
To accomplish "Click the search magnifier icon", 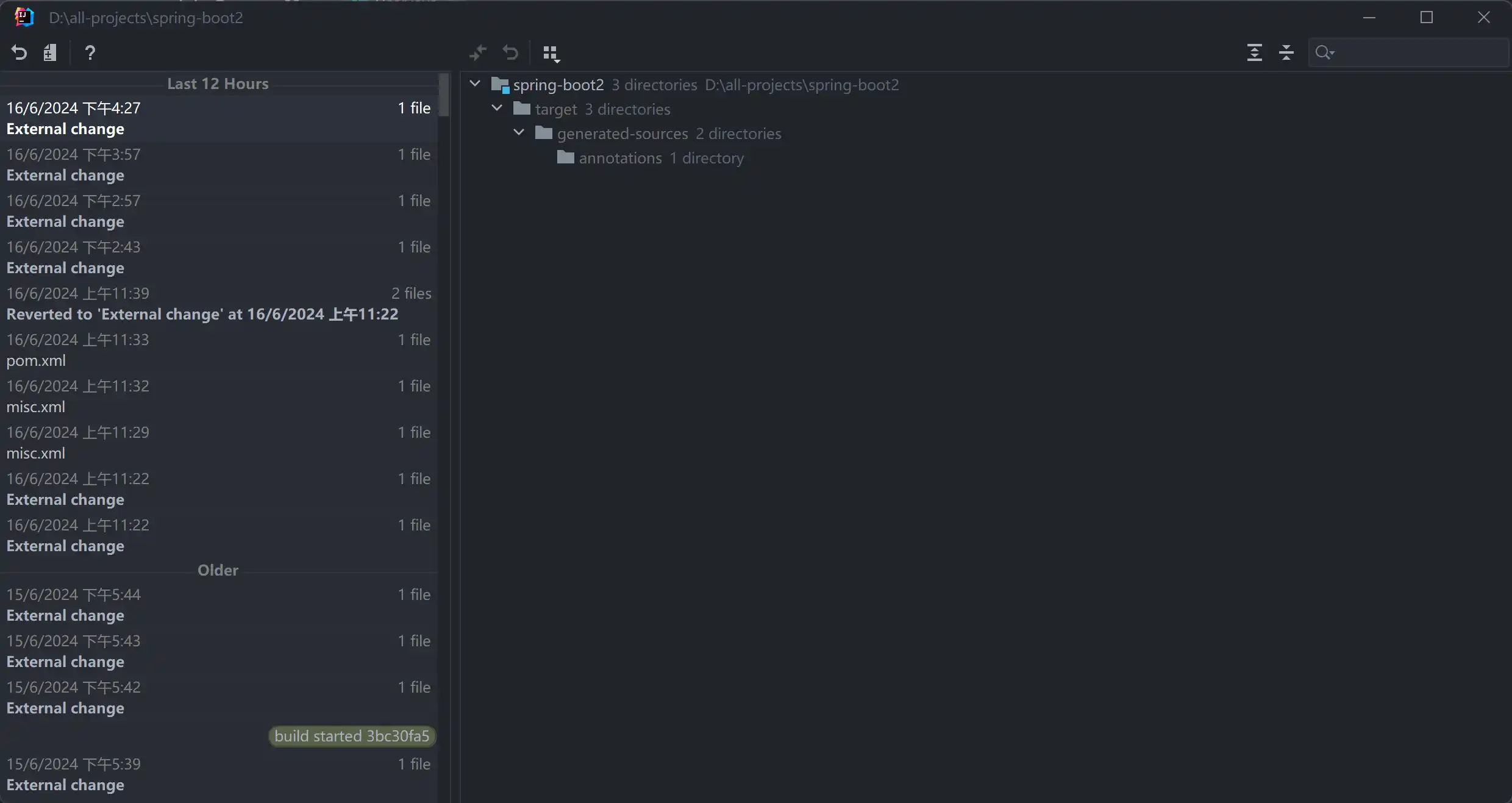I will [1324, 53].
